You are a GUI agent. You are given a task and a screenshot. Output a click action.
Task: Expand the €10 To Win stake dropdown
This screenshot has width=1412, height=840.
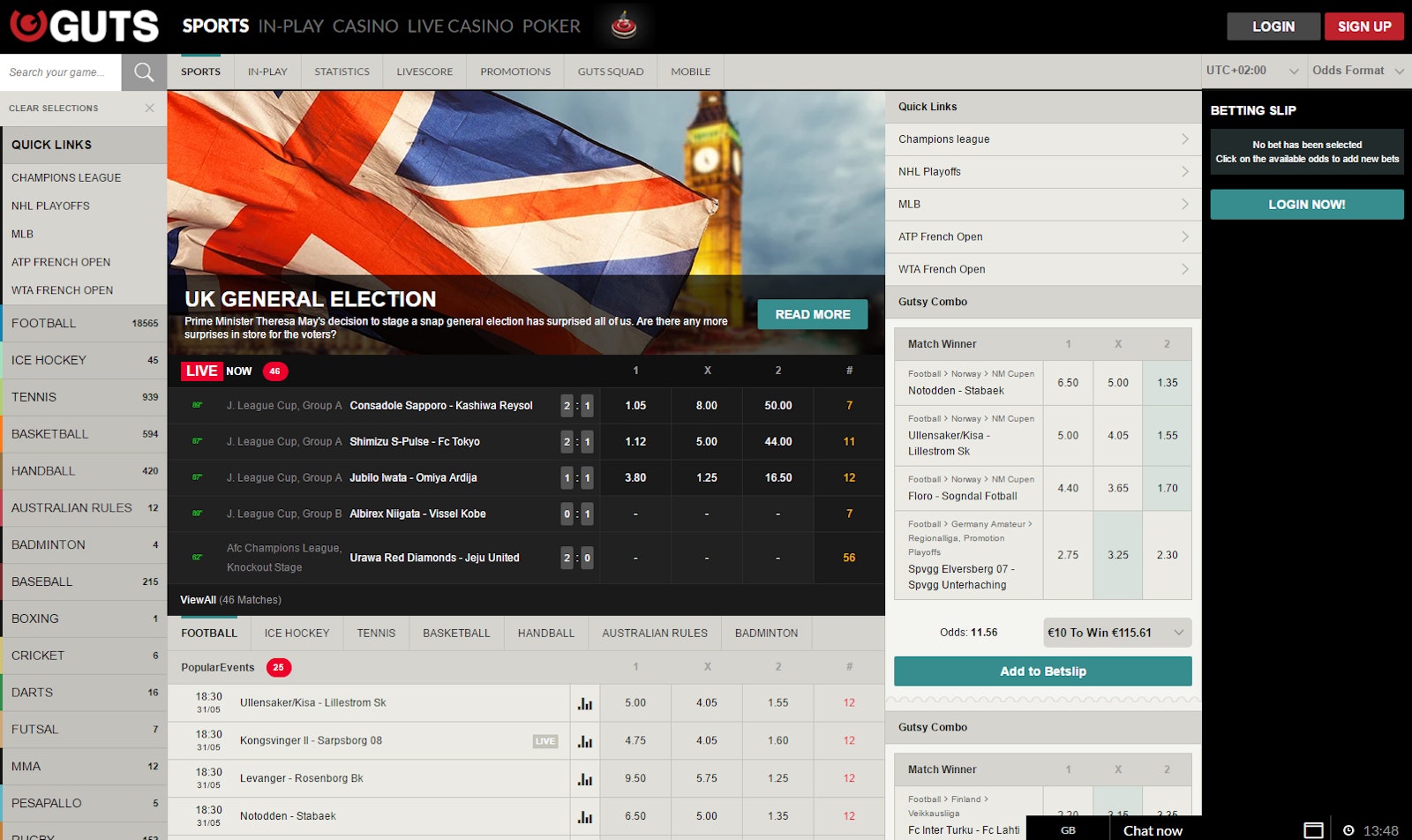(1116, 633)
